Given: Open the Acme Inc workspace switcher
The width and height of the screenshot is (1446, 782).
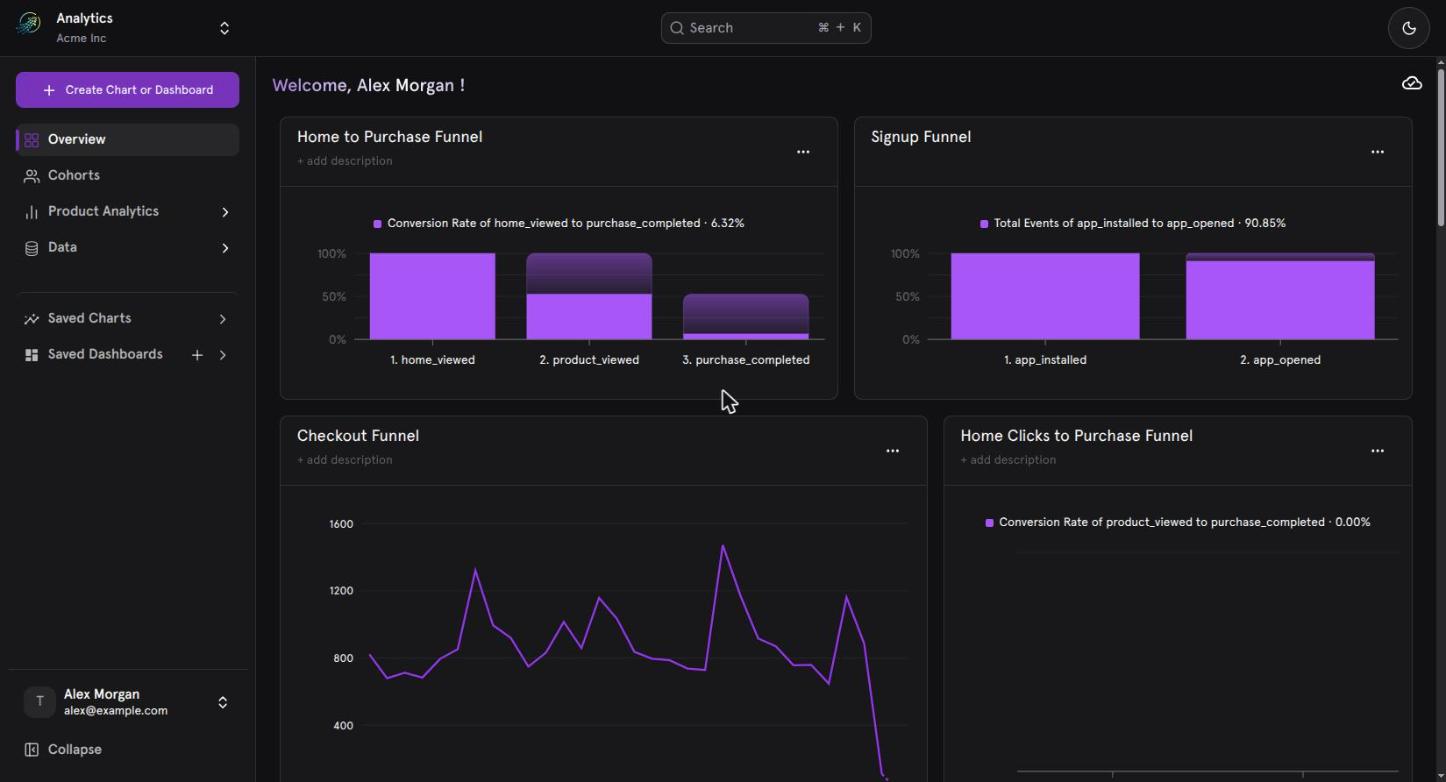Looking at the screenshot, I should tap(224, 28).
